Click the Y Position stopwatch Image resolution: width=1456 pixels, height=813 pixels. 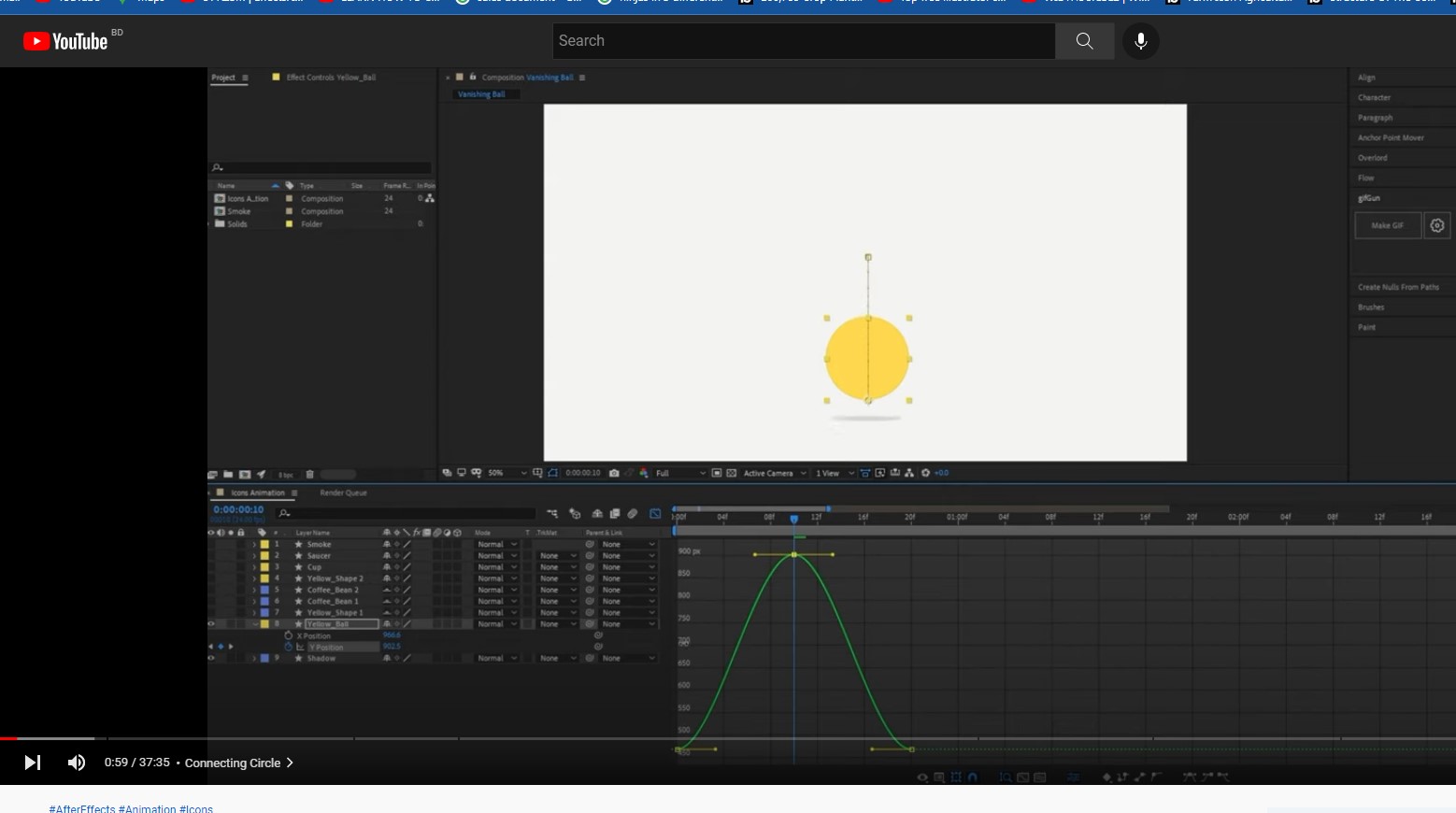[x=288, y=646]
